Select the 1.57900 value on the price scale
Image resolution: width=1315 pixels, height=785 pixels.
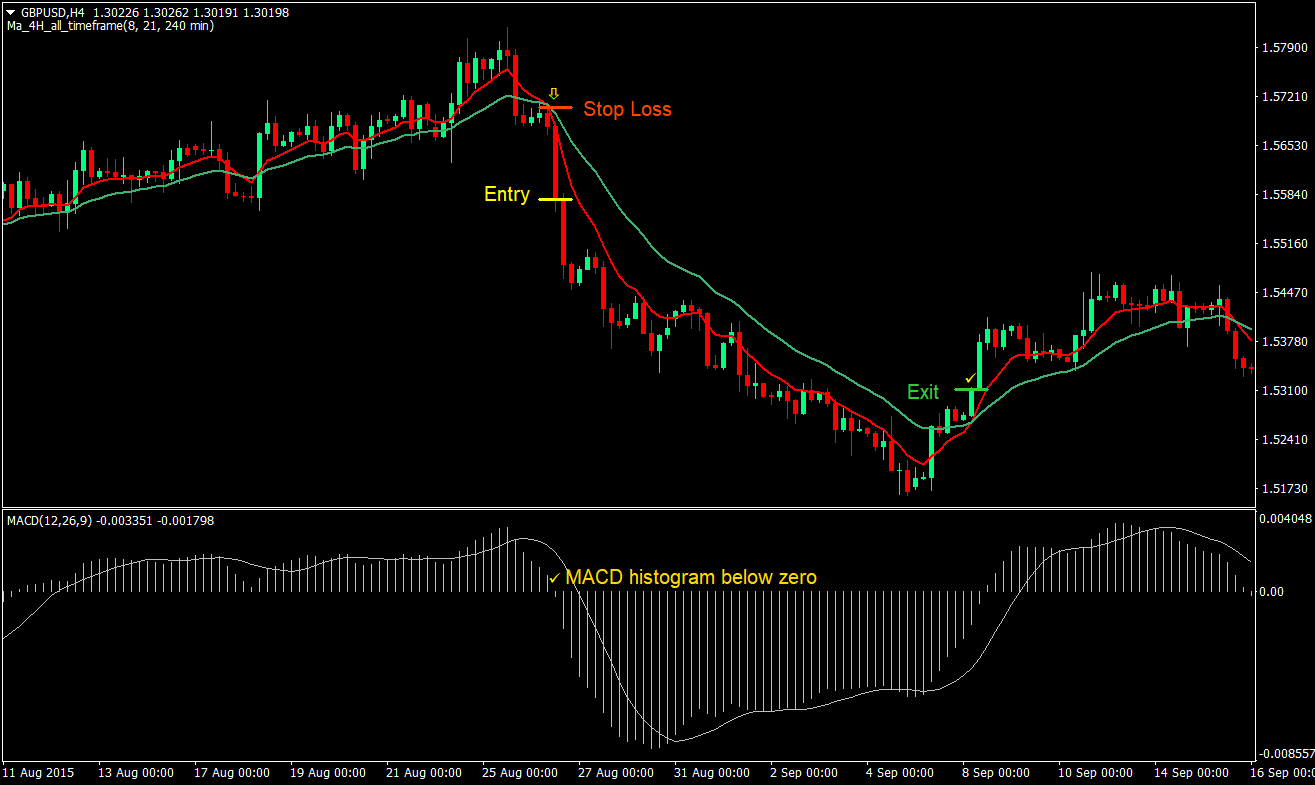pyautogui.click(x=1284, y=46)
